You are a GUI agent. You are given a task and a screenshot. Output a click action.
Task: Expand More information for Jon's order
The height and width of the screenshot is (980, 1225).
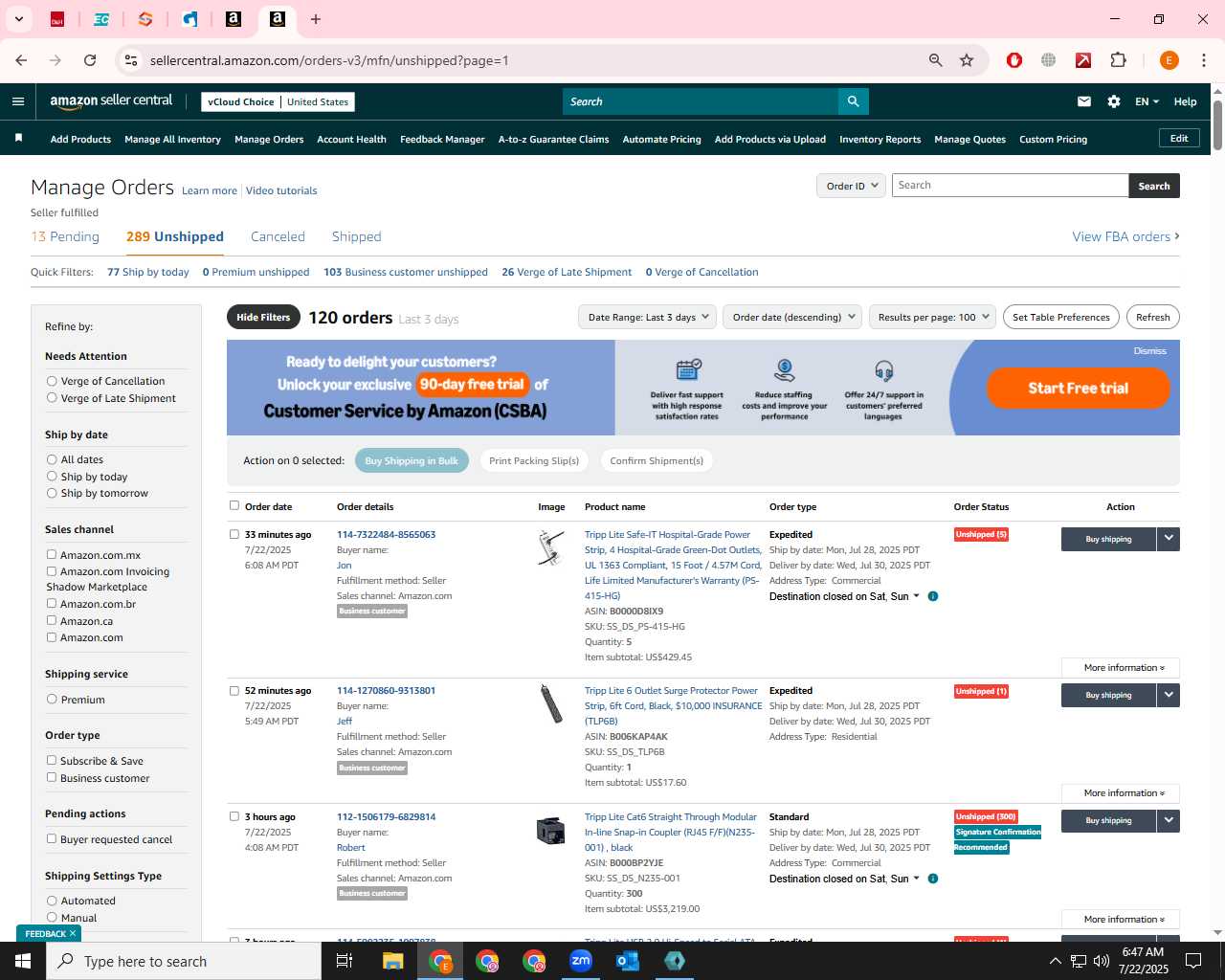pyautogui.click(x=1121, y=668)
